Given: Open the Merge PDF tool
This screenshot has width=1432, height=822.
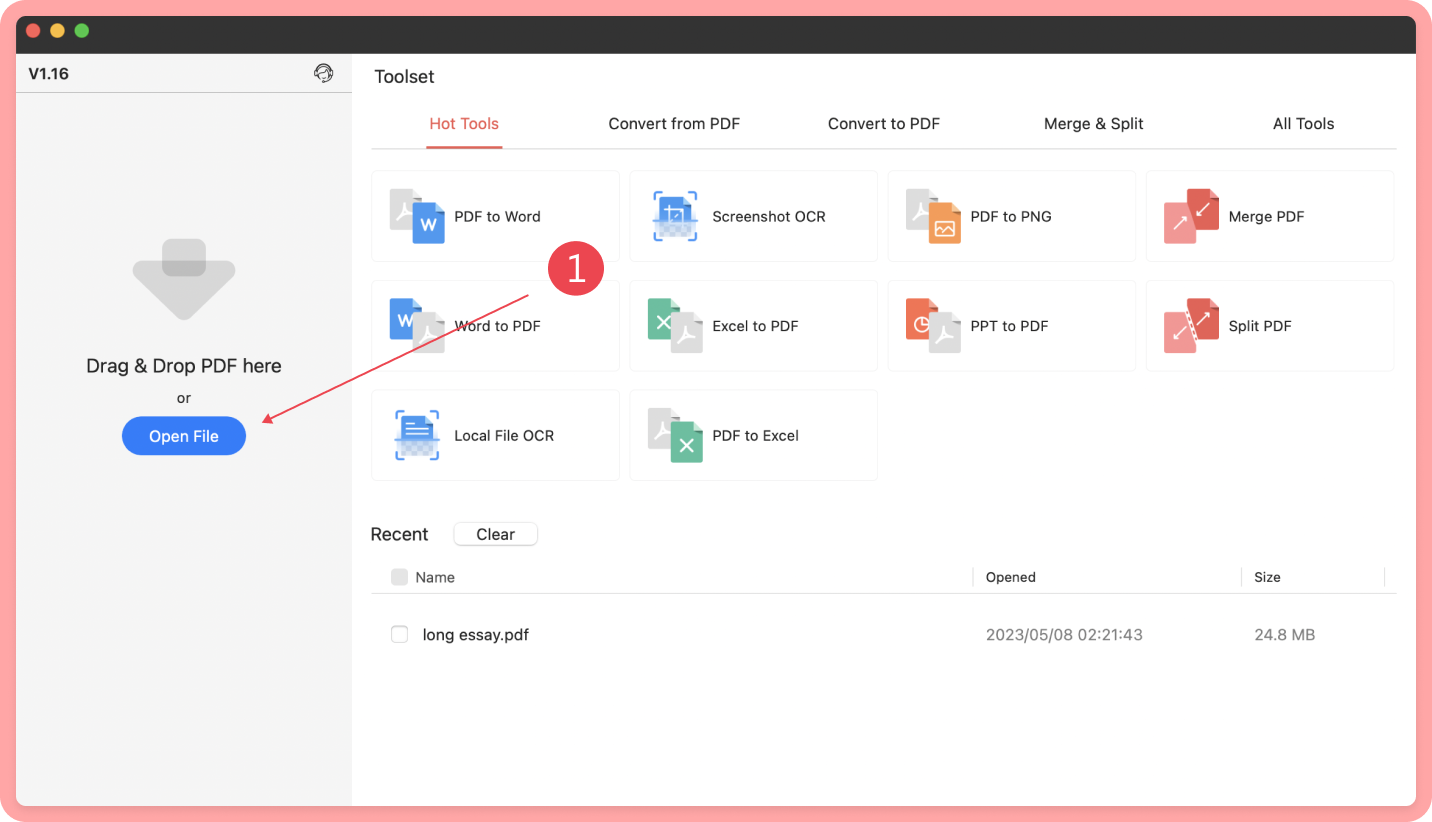Looking at the screenshot, I should tap(1269, 216).
